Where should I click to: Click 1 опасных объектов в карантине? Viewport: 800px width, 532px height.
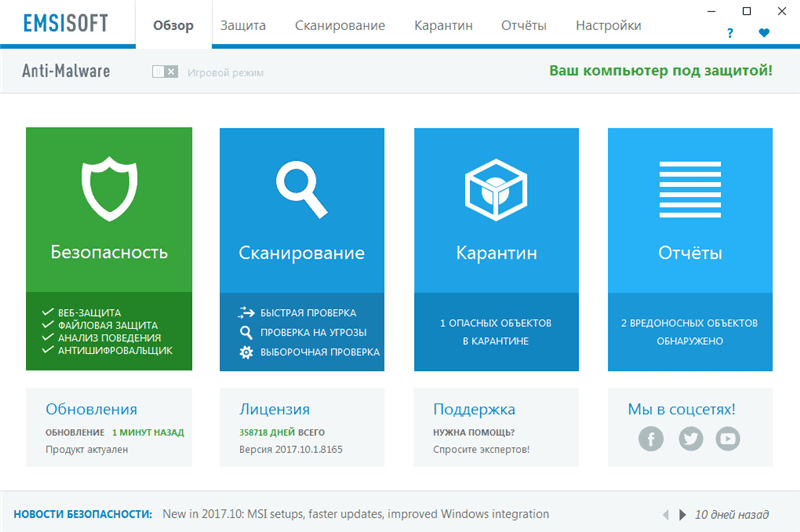[496, 332]
